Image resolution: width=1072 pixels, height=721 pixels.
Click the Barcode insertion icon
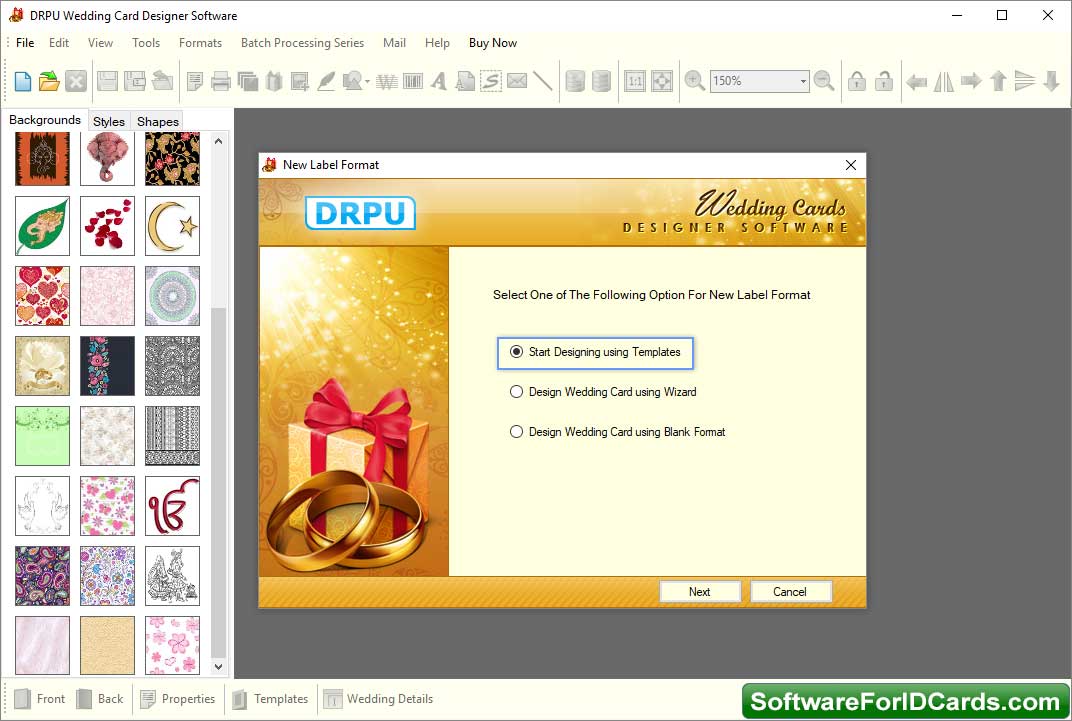coord(413,81)
